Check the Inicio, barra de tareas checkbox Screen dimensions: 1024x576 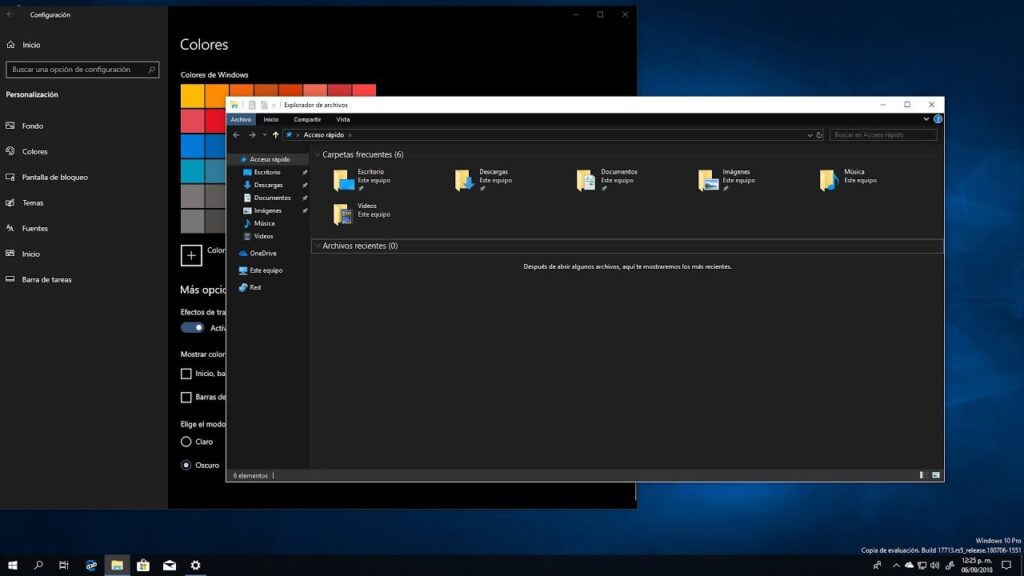(186, 373)
